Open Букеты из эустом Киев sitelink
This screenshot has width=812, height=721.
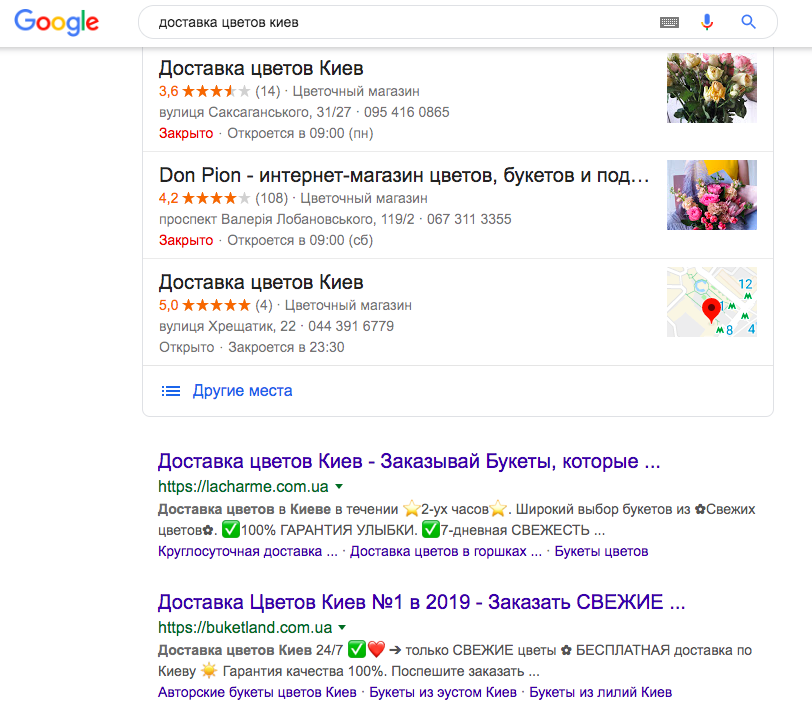[443, 692]
